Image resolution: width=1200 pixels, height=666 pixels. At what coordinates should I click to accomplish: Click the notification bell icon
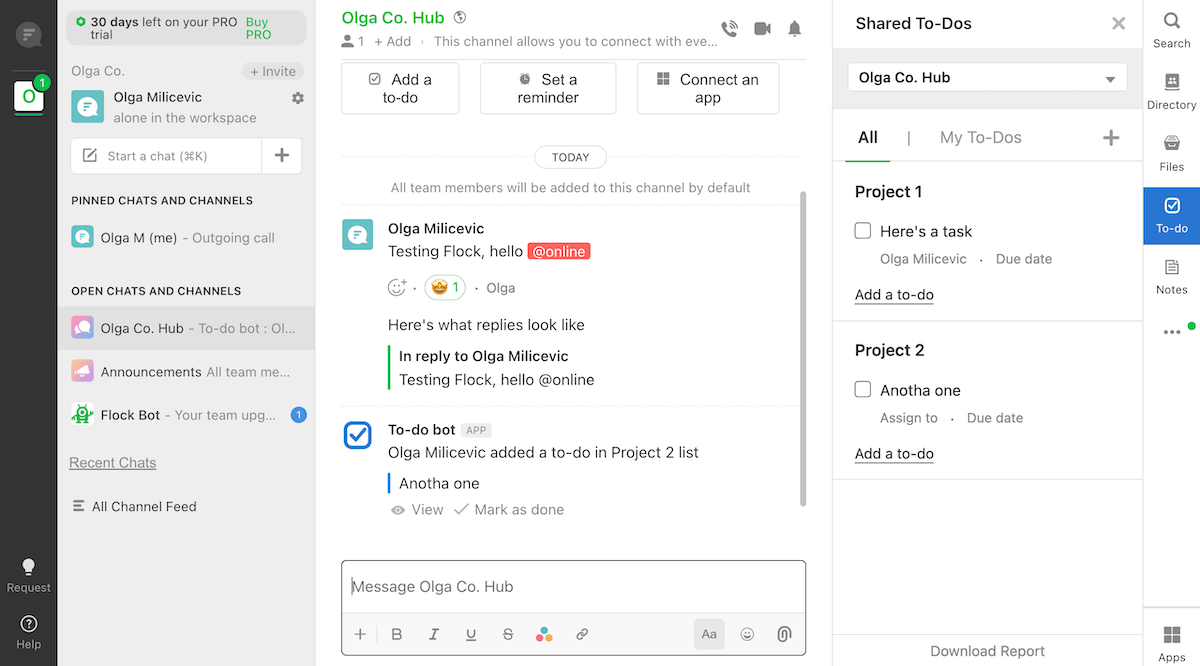point(795,29)
